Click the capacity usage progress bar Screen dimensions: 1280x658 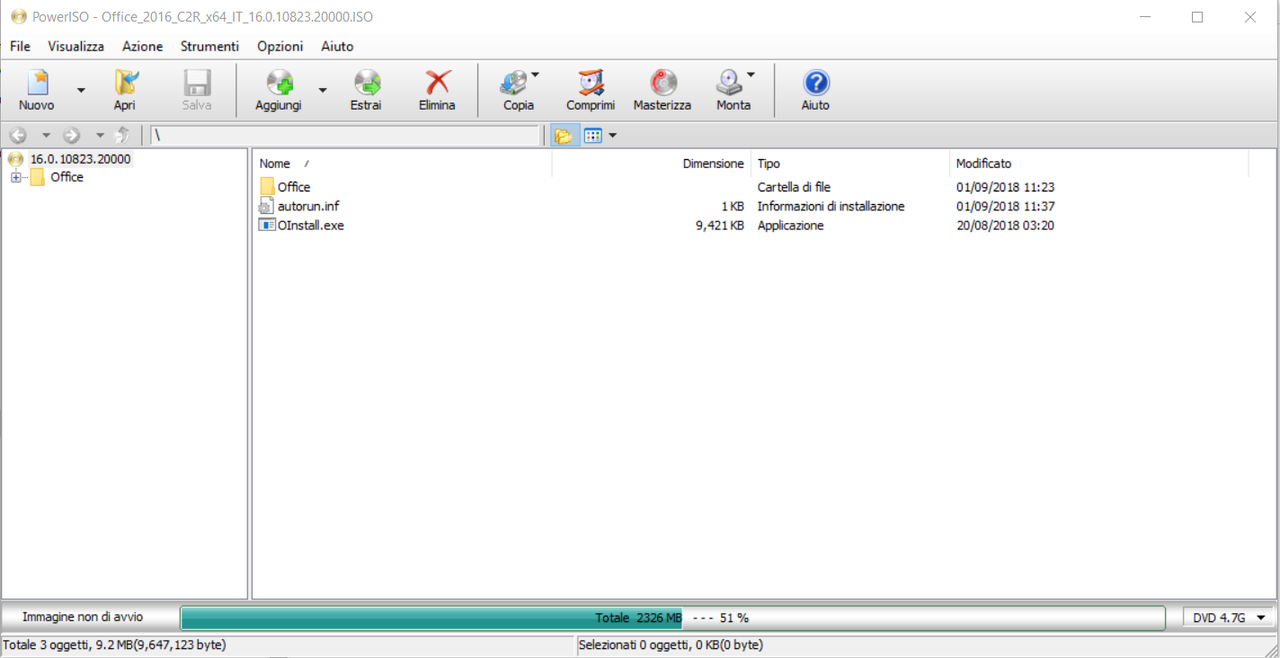point(672,618)
